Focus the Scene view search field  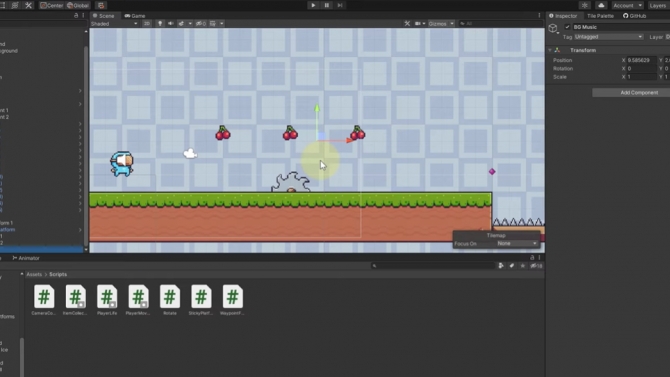click(500, 24)
